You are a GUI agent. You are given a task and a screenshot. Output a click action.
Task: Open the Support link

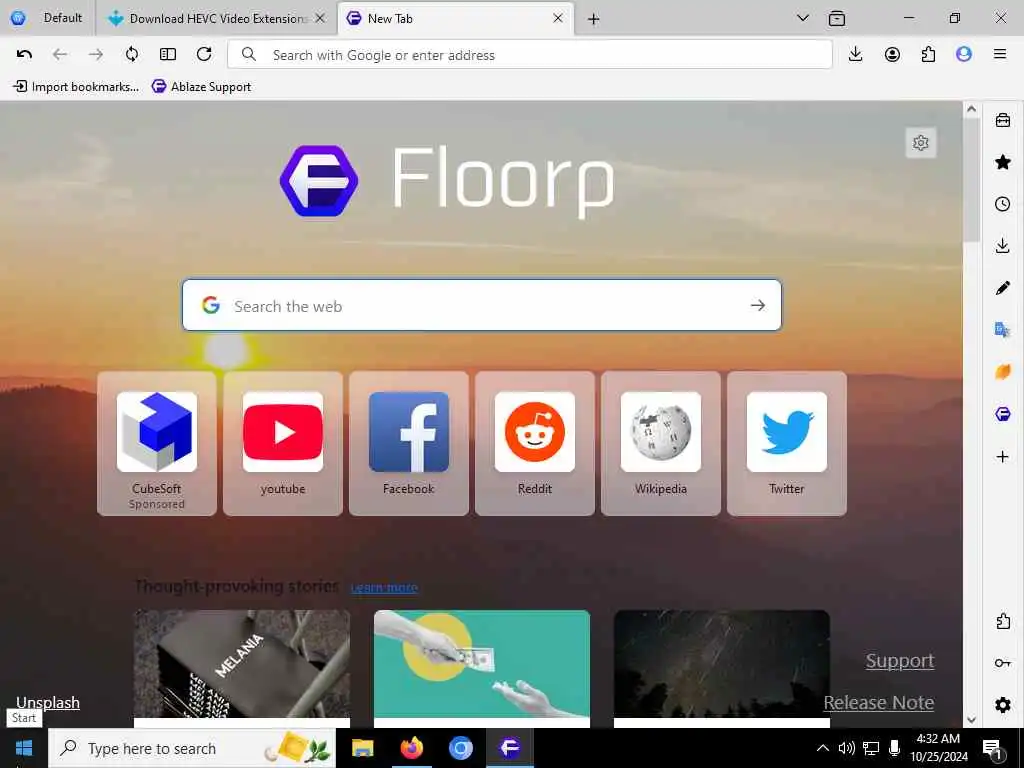pyautogui.click(x=900, y=661)
